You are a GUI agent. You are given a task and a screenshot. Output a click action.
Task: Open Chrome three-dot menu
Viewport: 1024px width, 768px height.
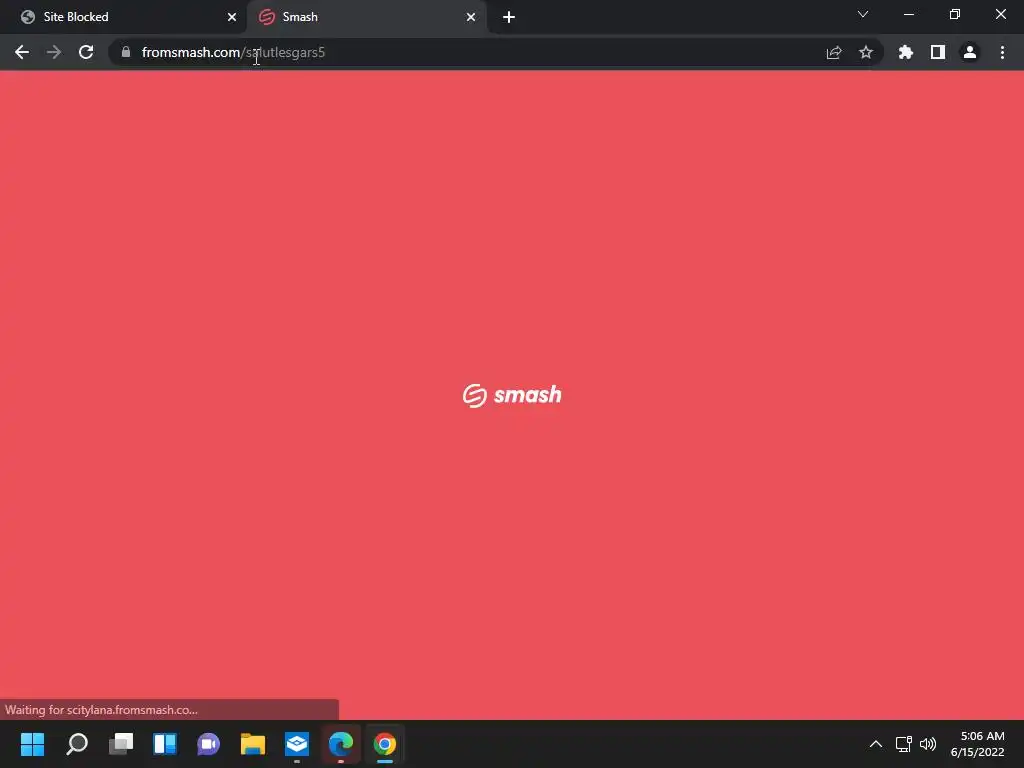[1002, 52]
